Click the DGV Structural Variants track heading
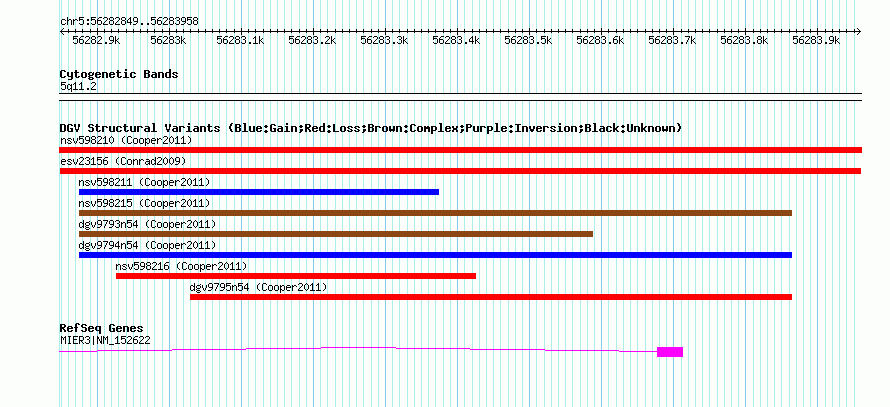Image resolution: width=890 pixels, height=407 pixels. point(371,128)
